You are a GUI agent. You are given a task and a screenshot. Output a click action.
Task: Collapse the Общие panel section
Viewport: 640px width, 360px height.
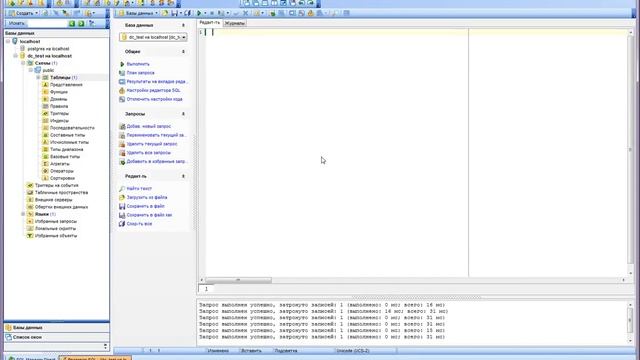tap(183, 52)
